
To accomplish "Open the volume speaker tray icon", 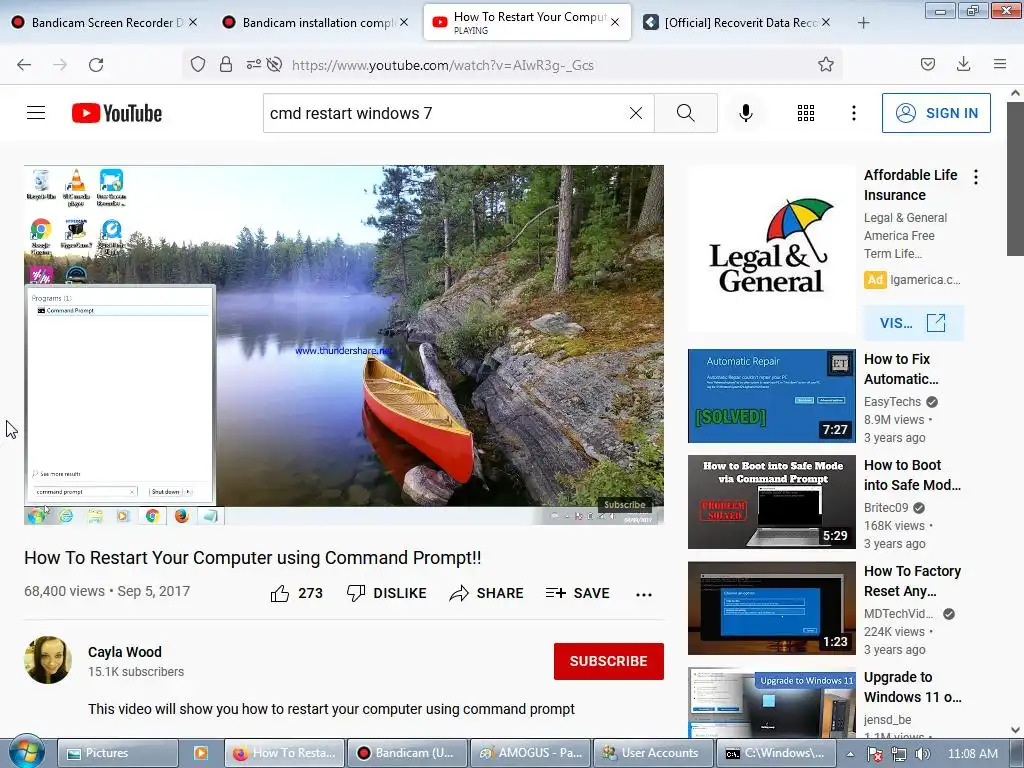I will point(923,754).
